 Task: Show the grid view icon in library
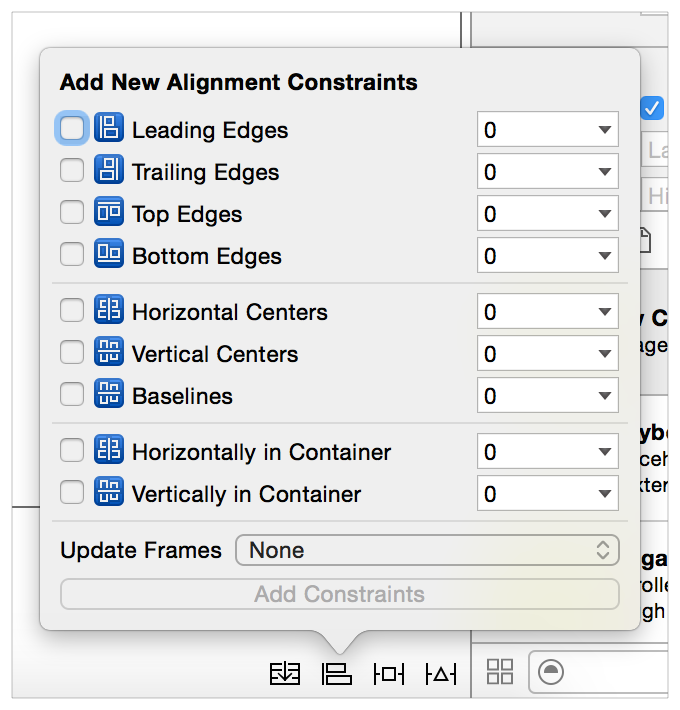coord(500,672)
